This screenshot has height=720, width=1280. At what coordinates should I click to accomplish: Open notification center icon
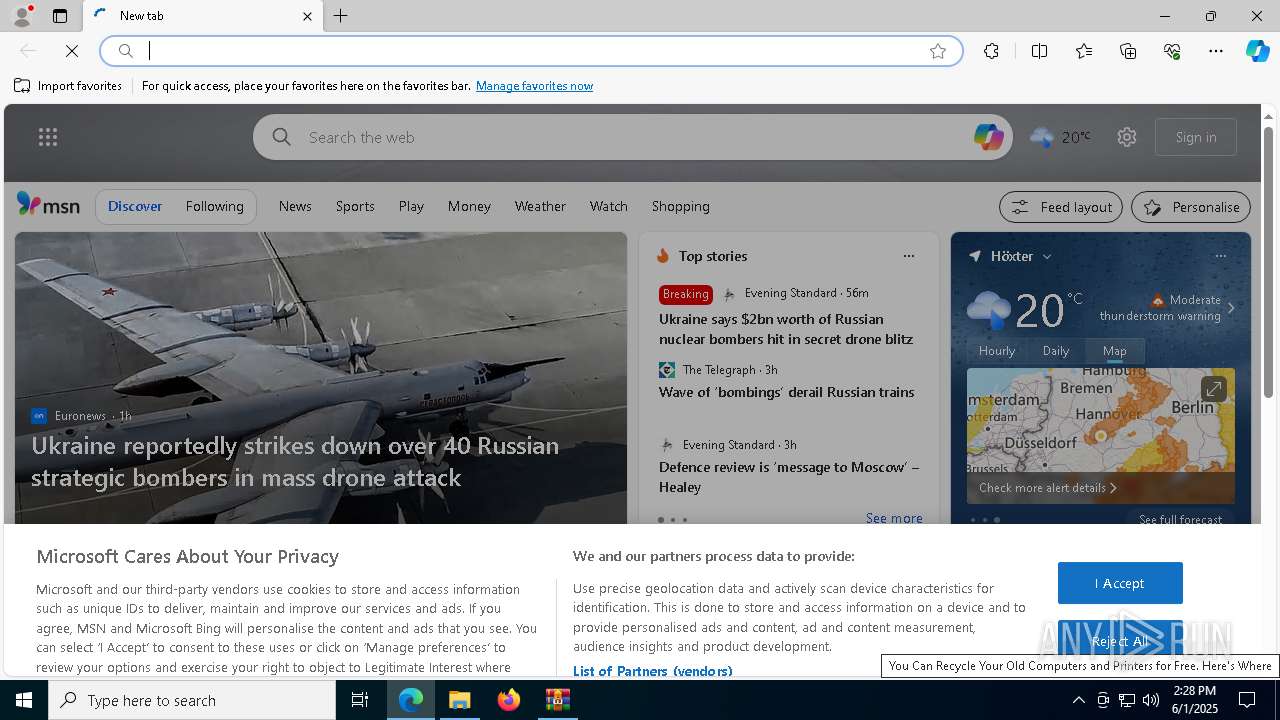pos(1247,700)
